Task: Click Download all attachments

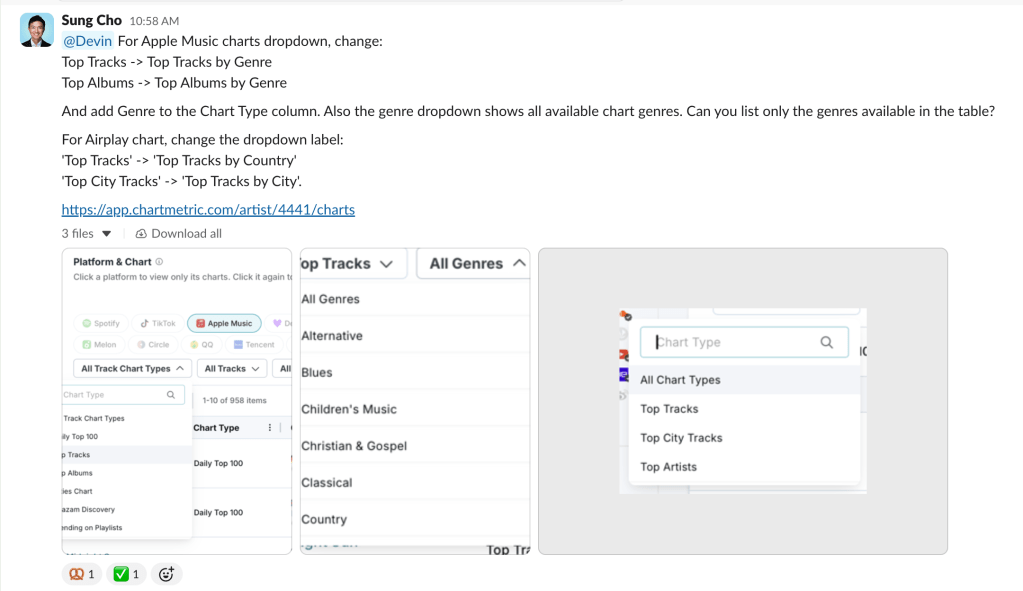Action: click(186, 234)
